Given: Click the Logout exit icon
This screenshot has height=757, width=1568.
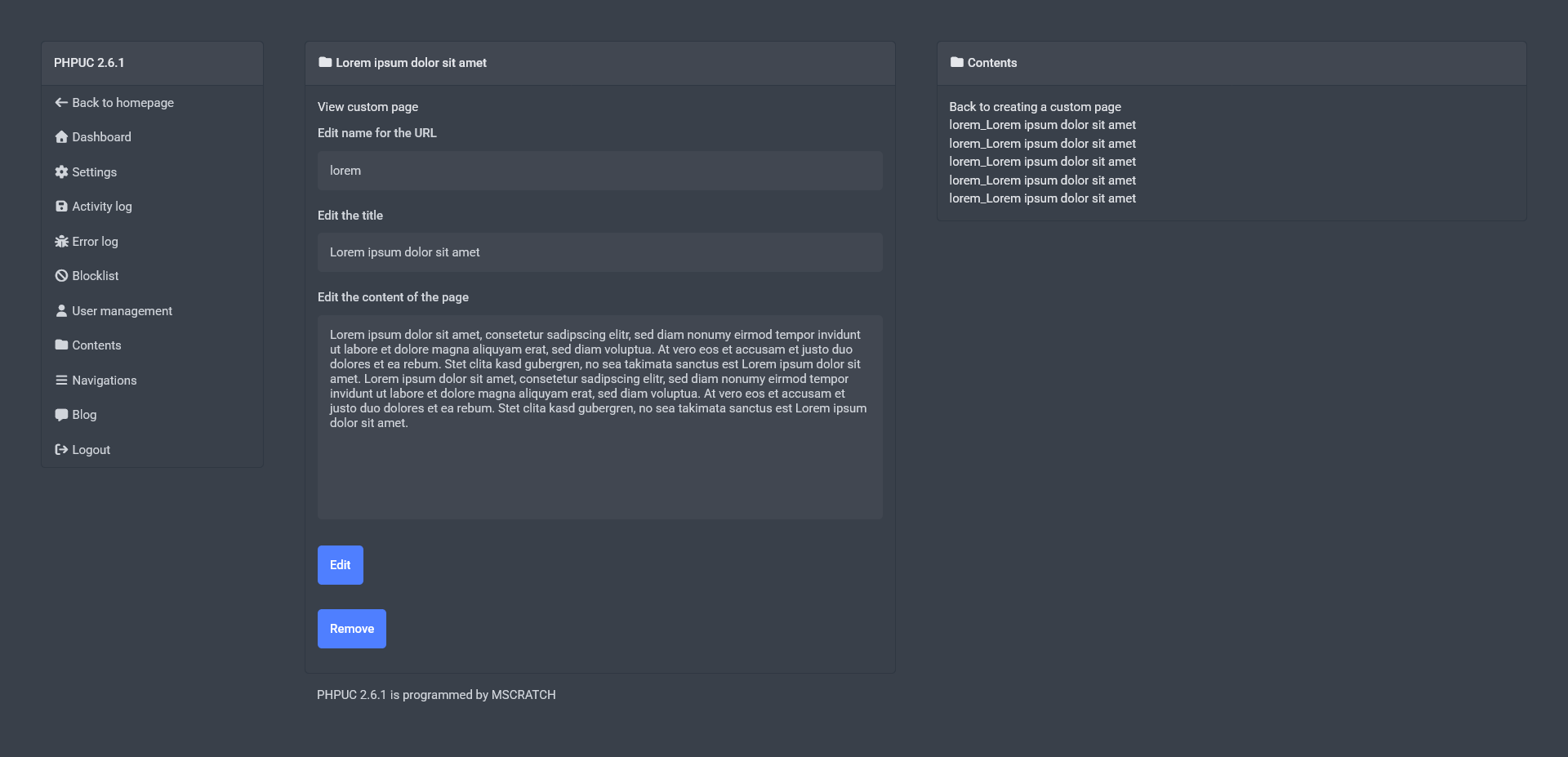Looking at the screenshot, I should [x=61, y=450].
